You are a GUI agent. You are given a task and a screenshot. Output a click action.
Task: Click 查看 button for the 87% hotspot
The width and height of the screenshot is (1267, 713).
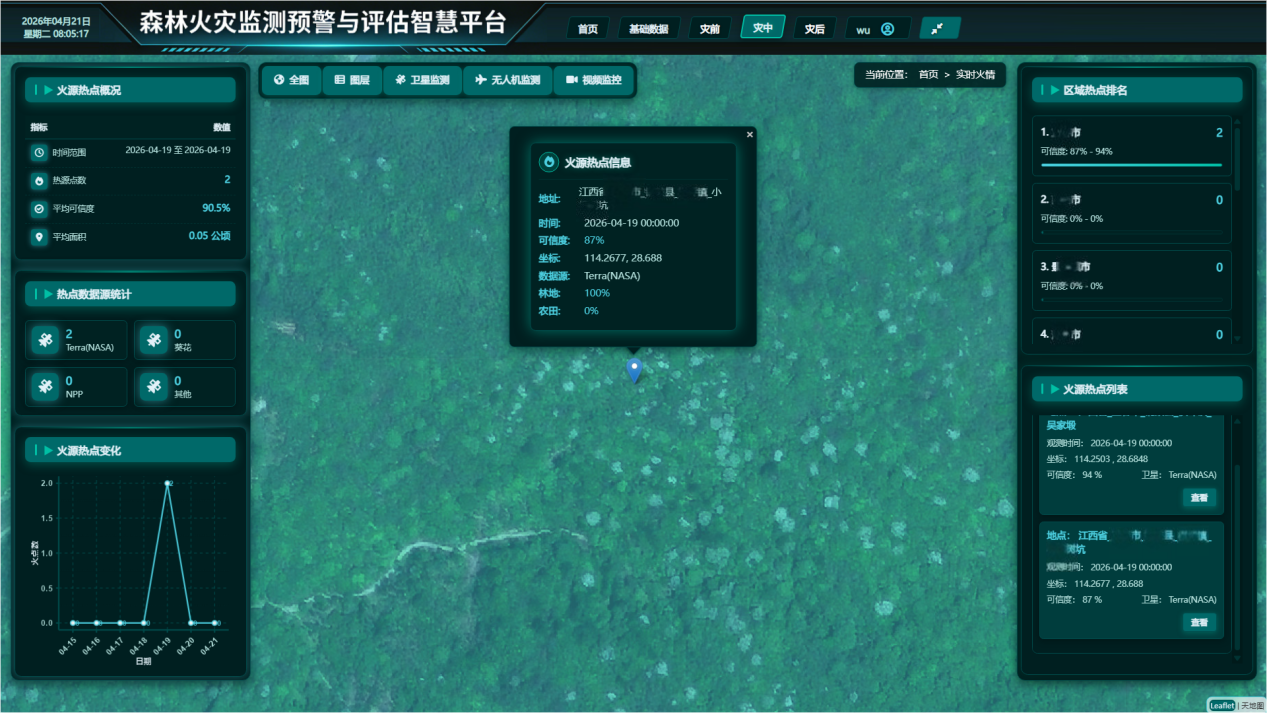[1199, 622]
